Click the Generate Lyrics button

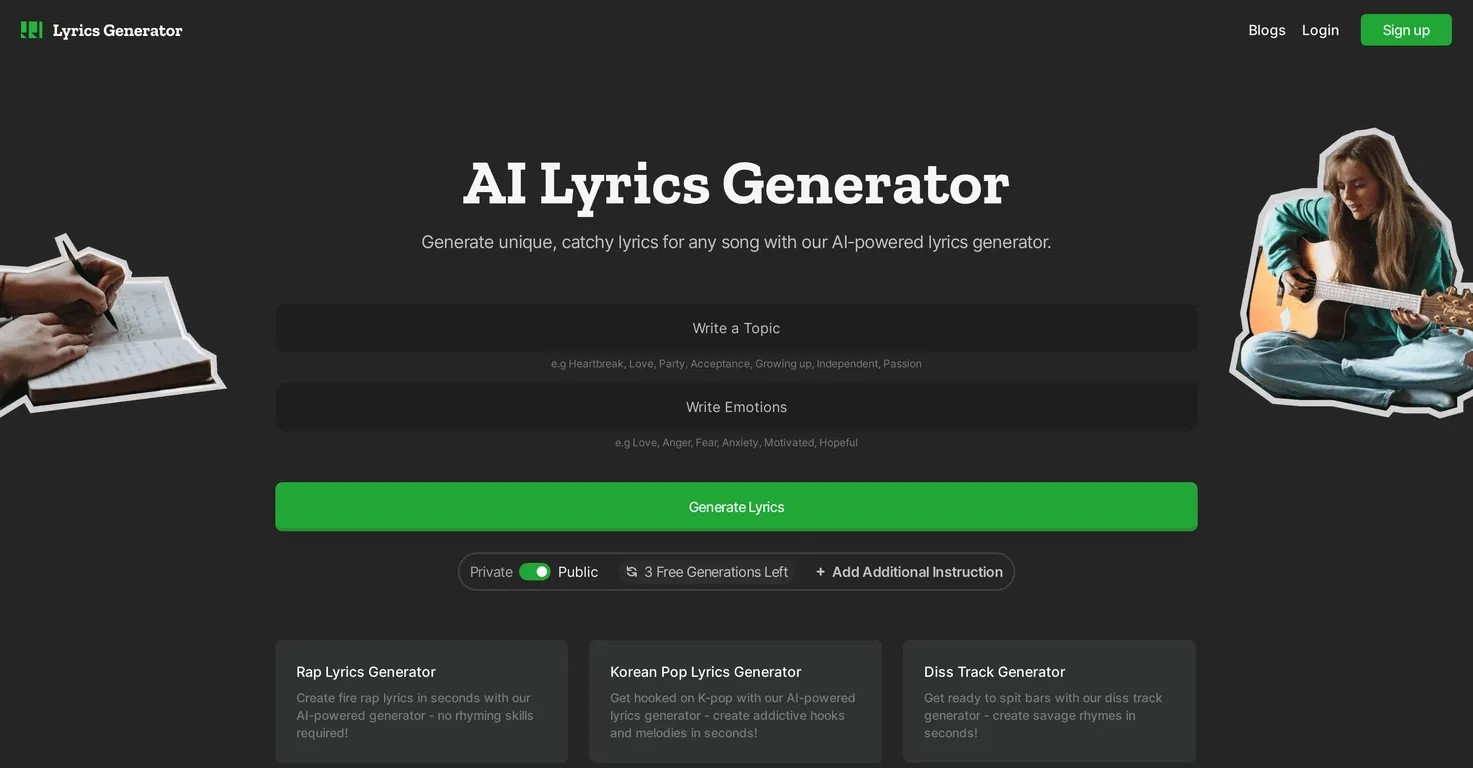(736, 507)
